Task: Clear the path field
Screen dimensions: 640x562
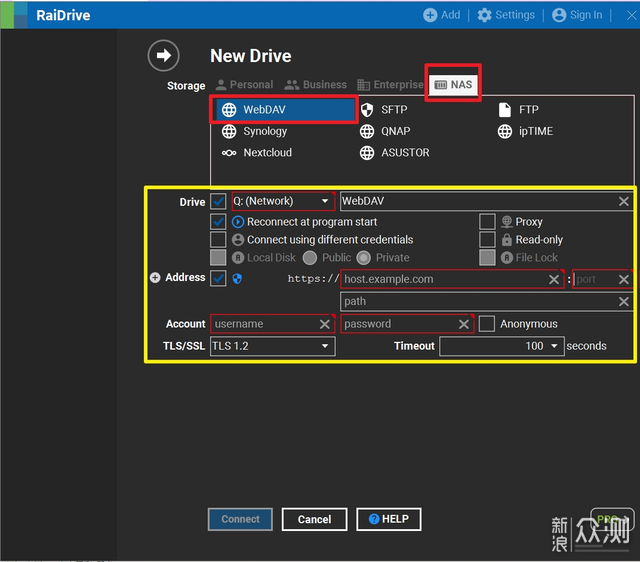Action: [624, 302]
